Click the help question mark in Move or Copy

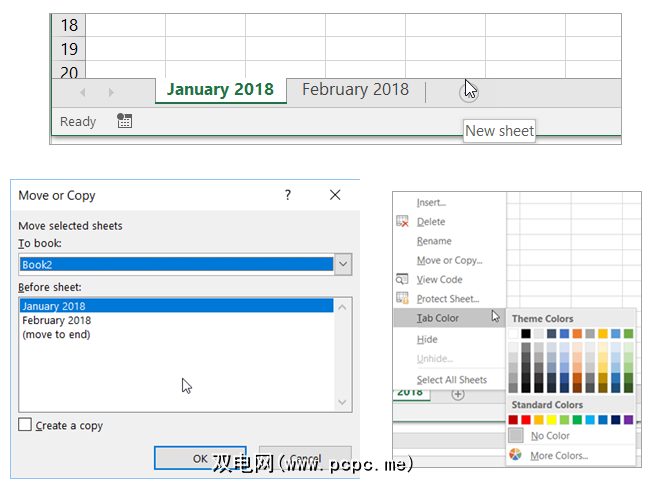click(288, 195)
